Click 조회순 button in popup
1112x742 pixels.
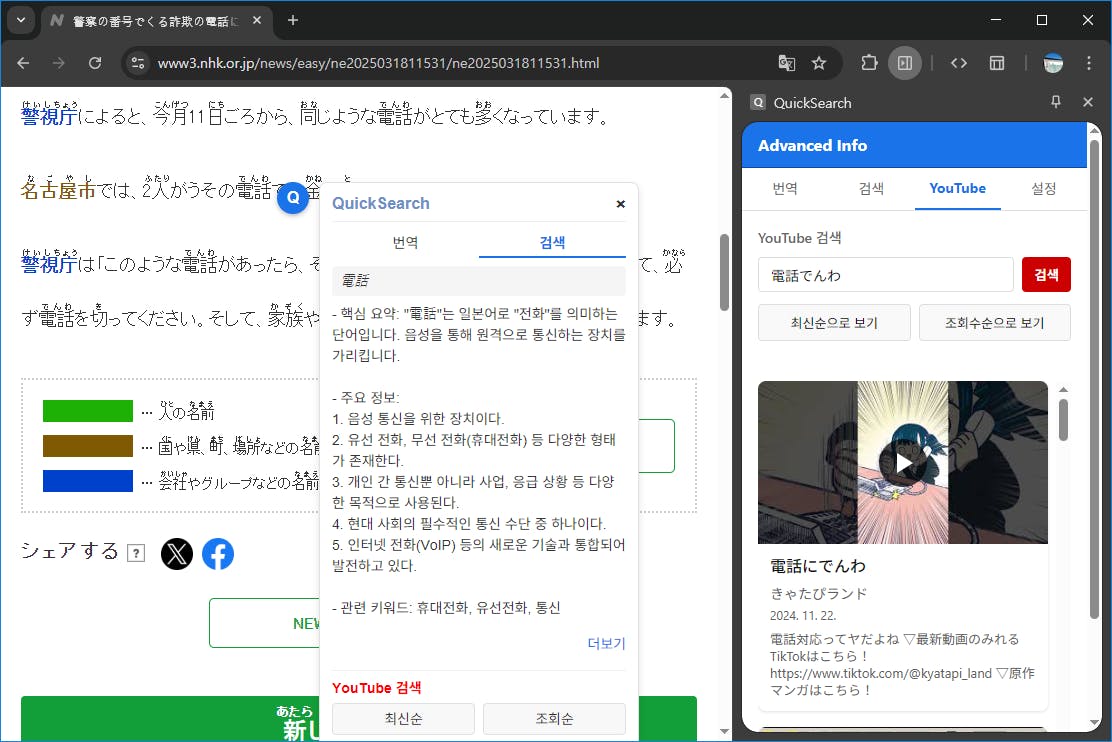(x=554, y=719)
